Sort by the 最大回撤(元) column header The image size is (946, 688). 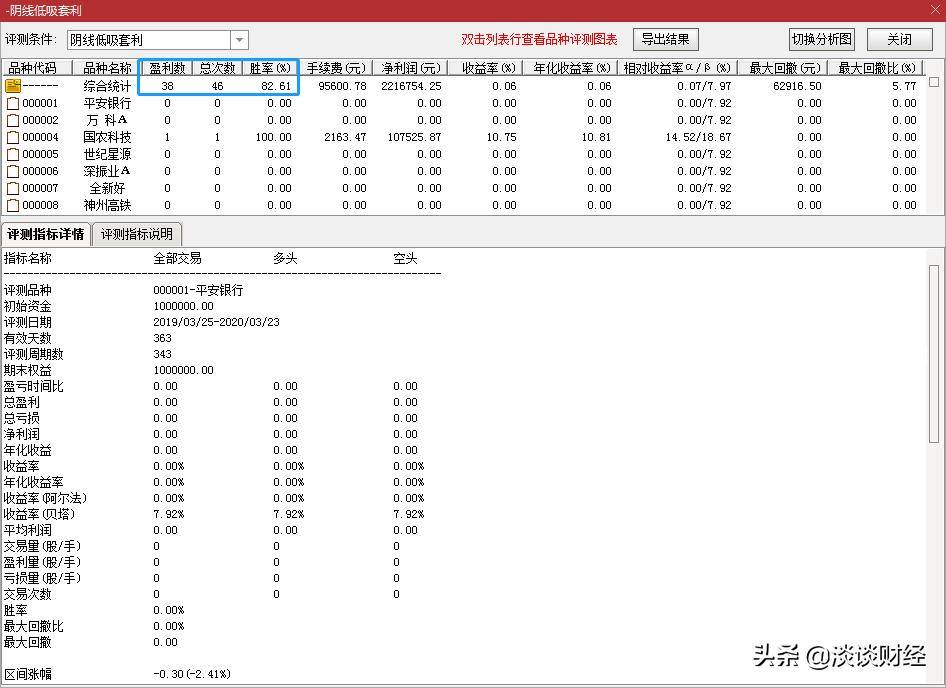click(x=784, y=68)
